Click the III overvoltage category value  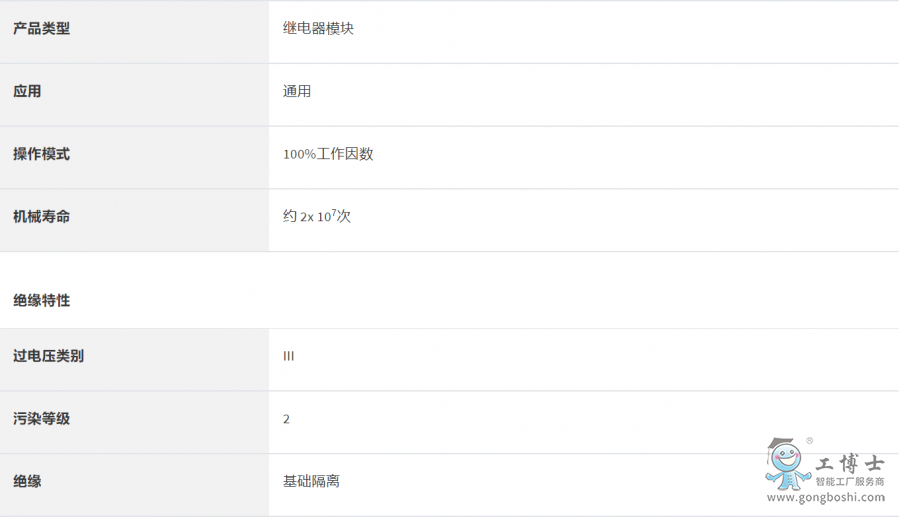tap(288, 356)
